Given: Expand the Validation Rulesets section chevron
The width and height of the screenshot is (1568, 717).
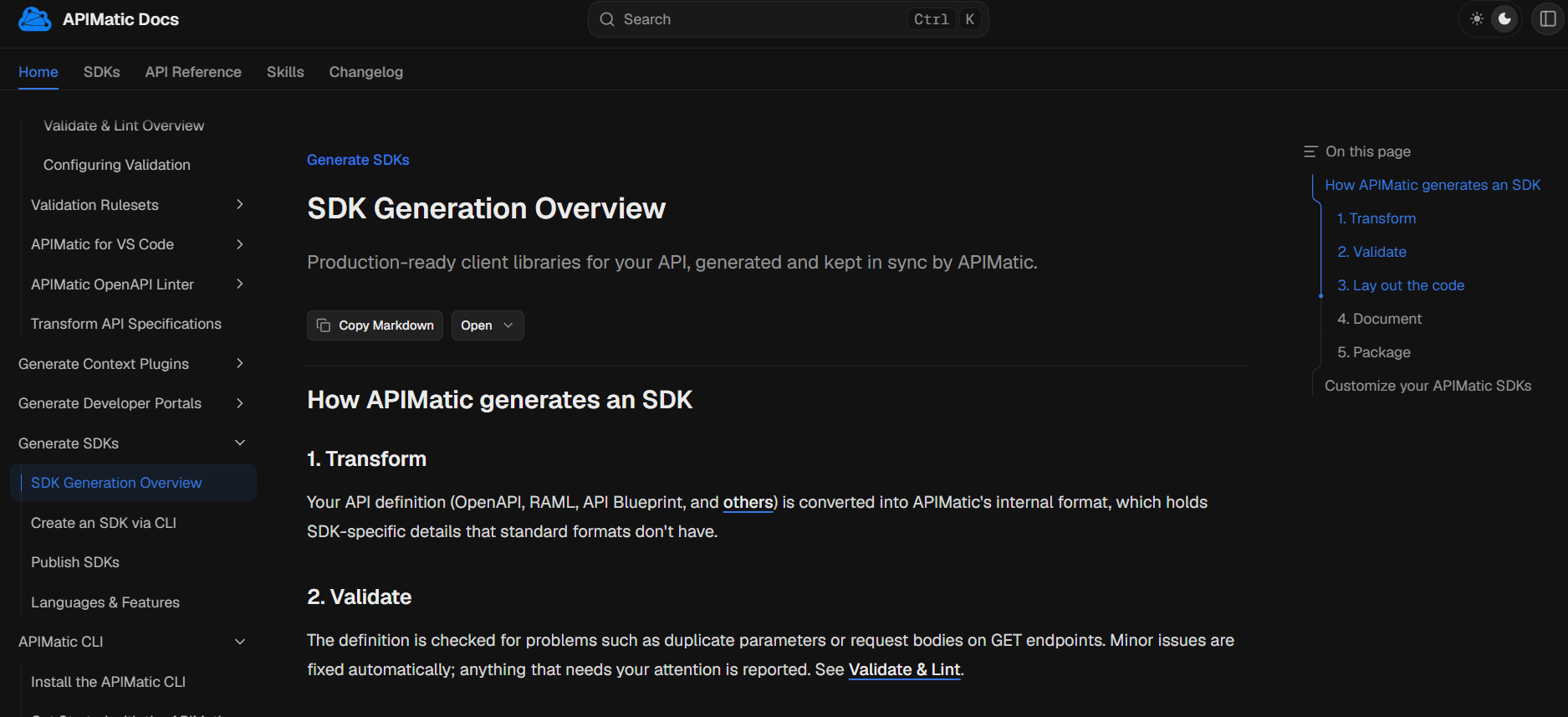Looking at the screenshot, I should pyautogui.click(x=240, y=204).
